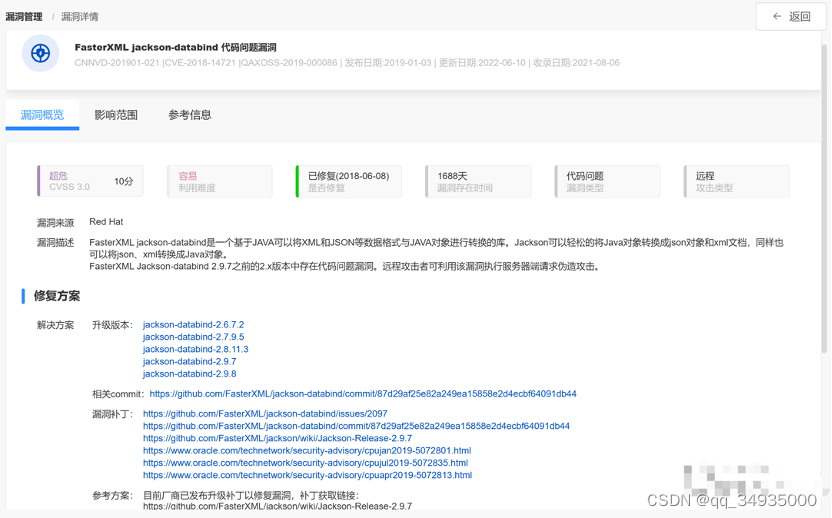Click the 漏洞描述 label
Image resolution: width=832 pixels, height=518 pixels.
[55, 243]
